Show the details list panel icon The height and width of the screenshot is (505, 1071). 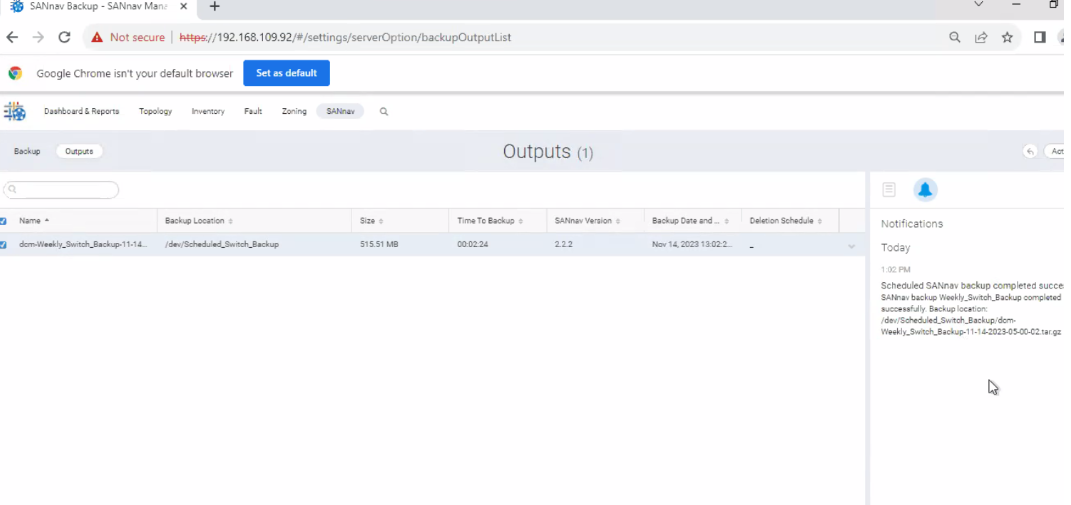point(889,189)
